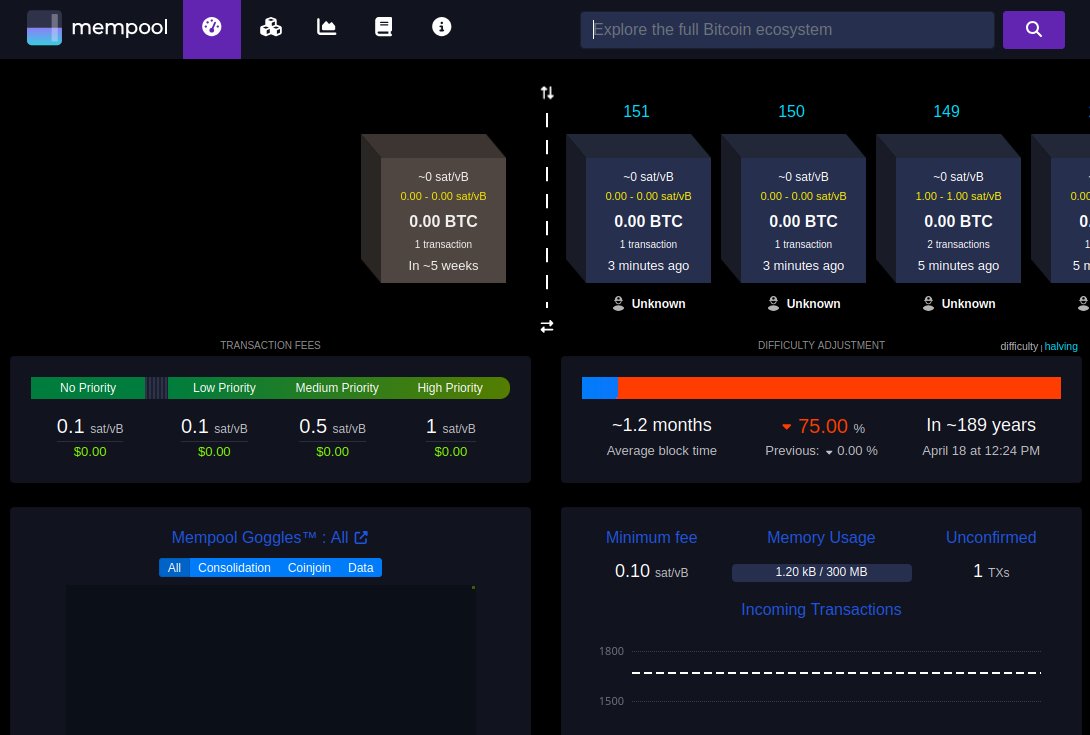The height and width of the screenshot is (735, 1090).
Task: Click the small arrow beside Previous 0.00 %
Action: 829,452
